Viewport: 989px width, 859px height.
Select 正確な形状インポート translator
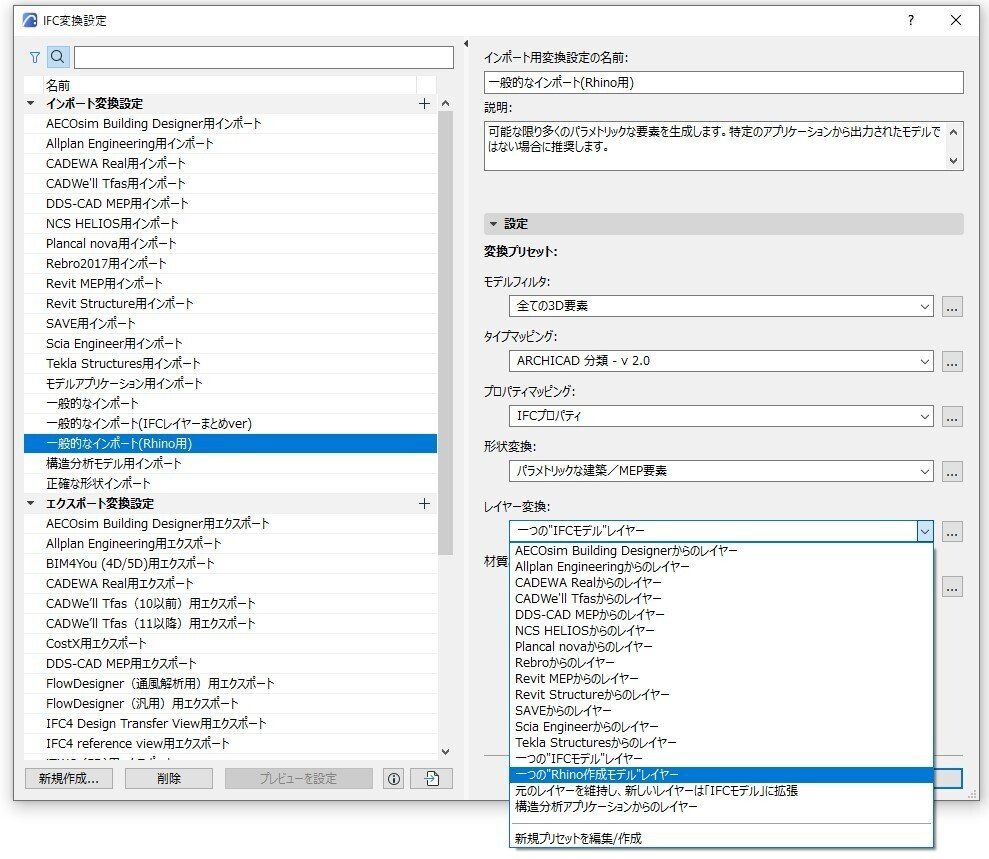[230, 484]
